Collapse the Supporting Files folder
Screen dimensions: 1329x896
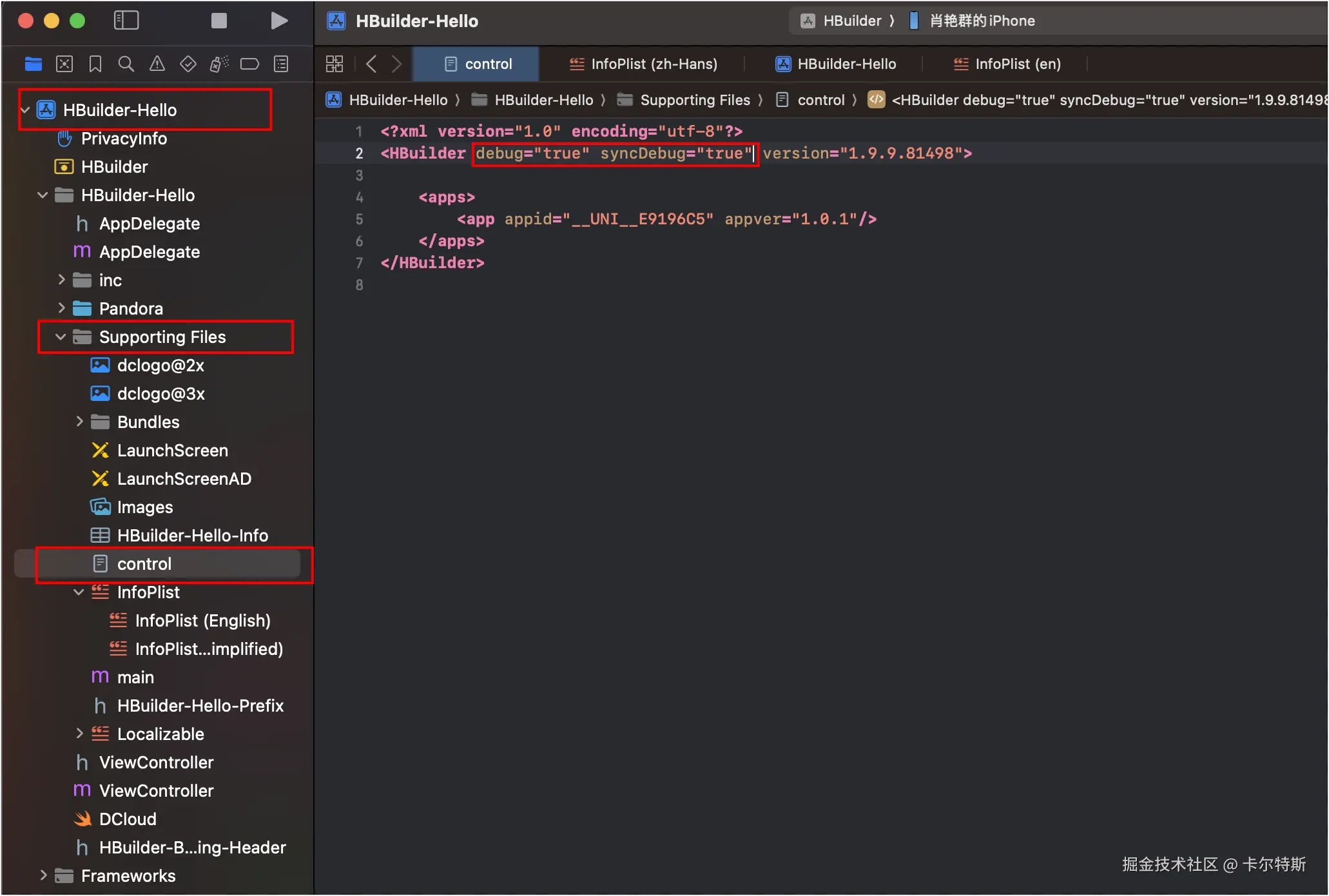61,337
